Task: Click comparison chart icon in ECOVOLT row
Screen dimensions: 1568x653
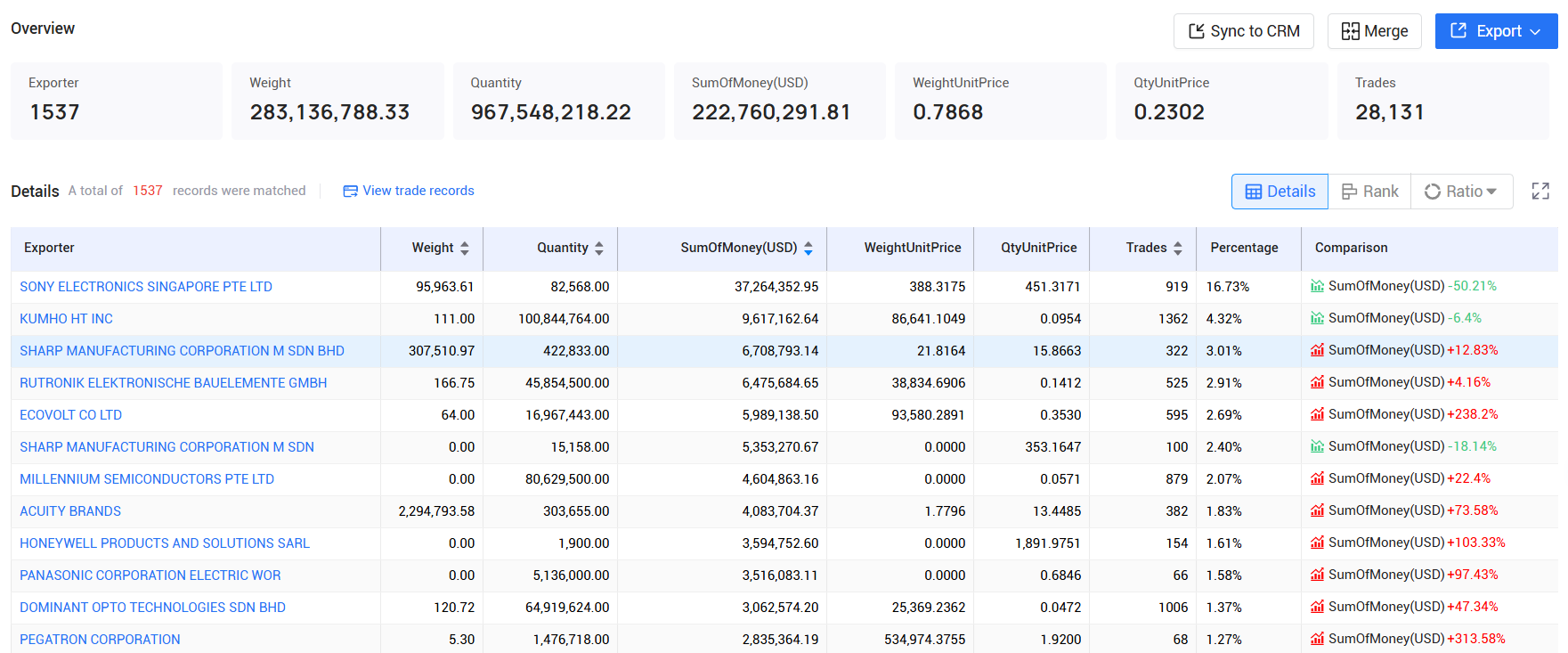Action: tap(1318, 414)
